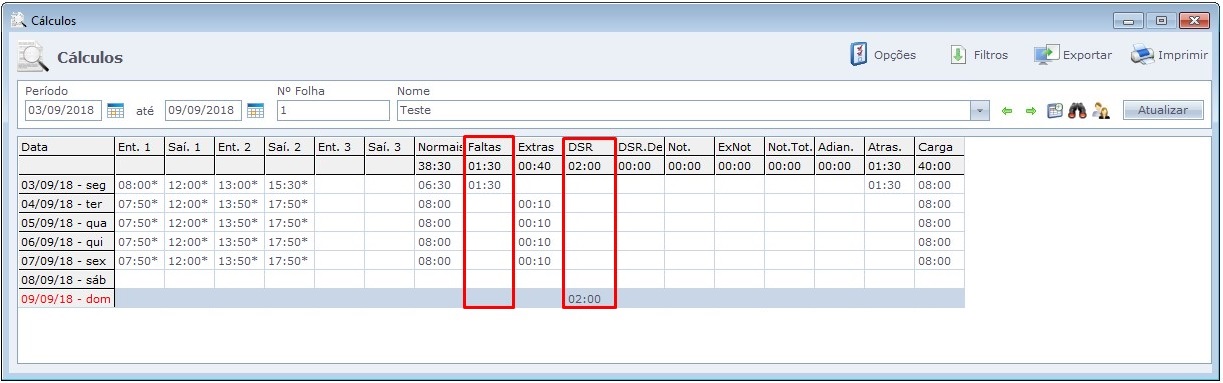Click the Atualizar button

point(1163,110)
